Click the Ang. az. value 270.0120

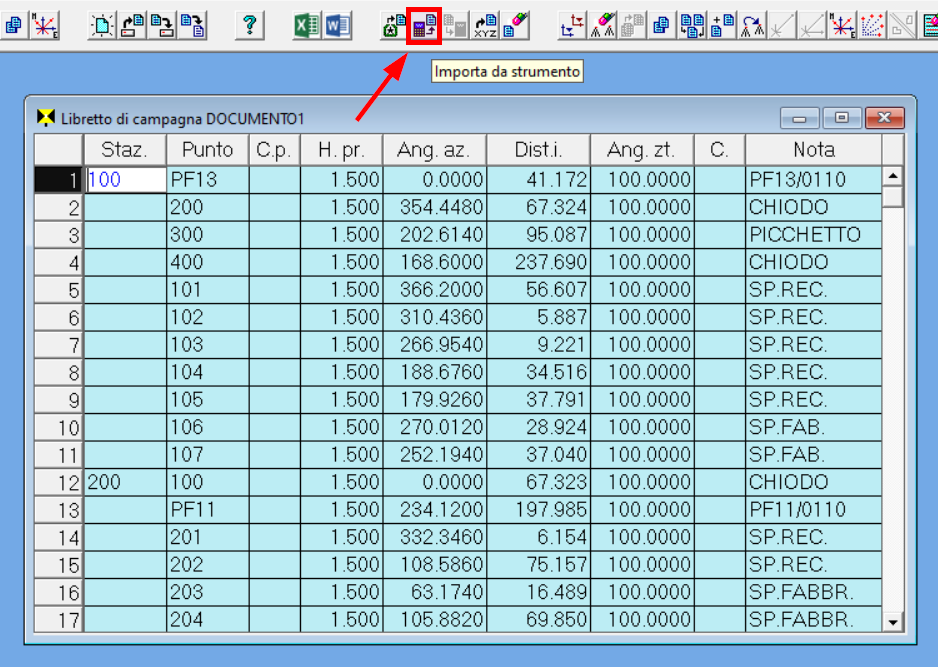tap(435, 428)
